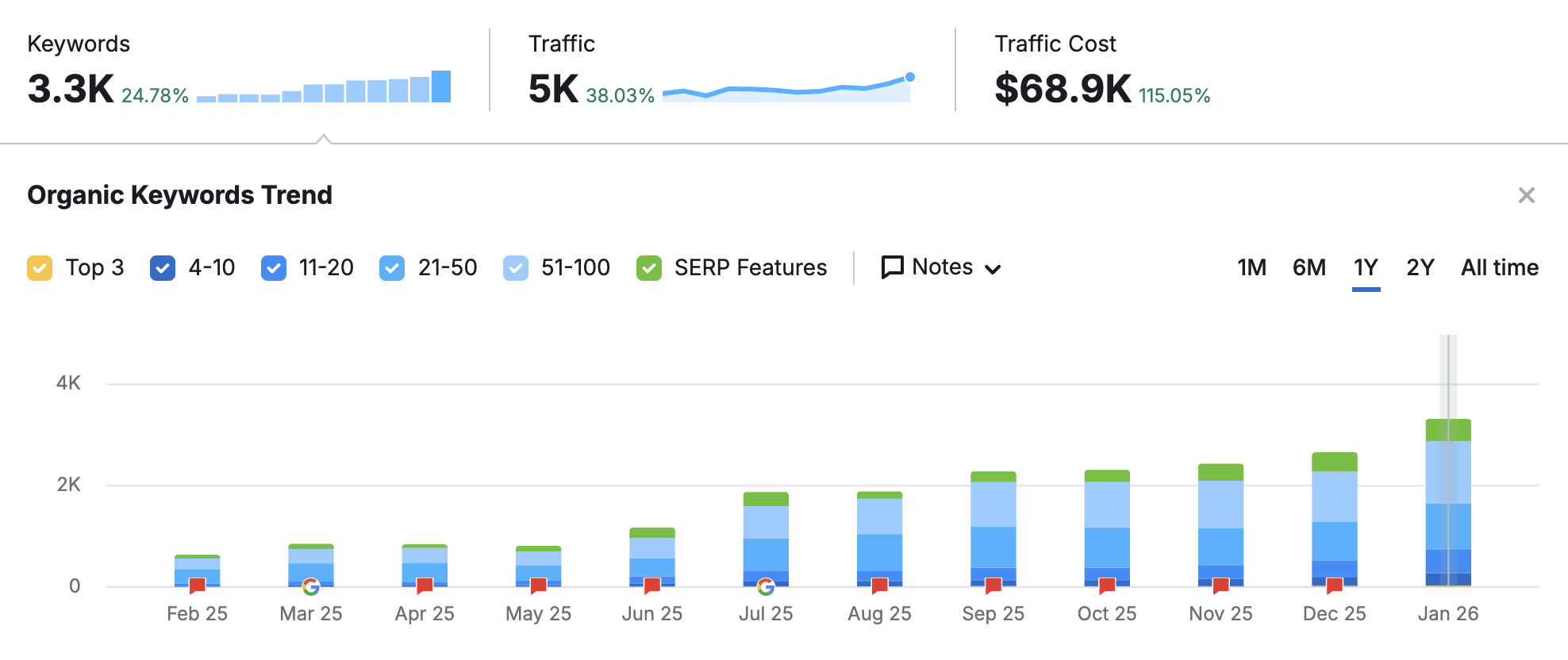
Task: Toggle the 51-100 positions checkbox
Action: coord(516,268)
